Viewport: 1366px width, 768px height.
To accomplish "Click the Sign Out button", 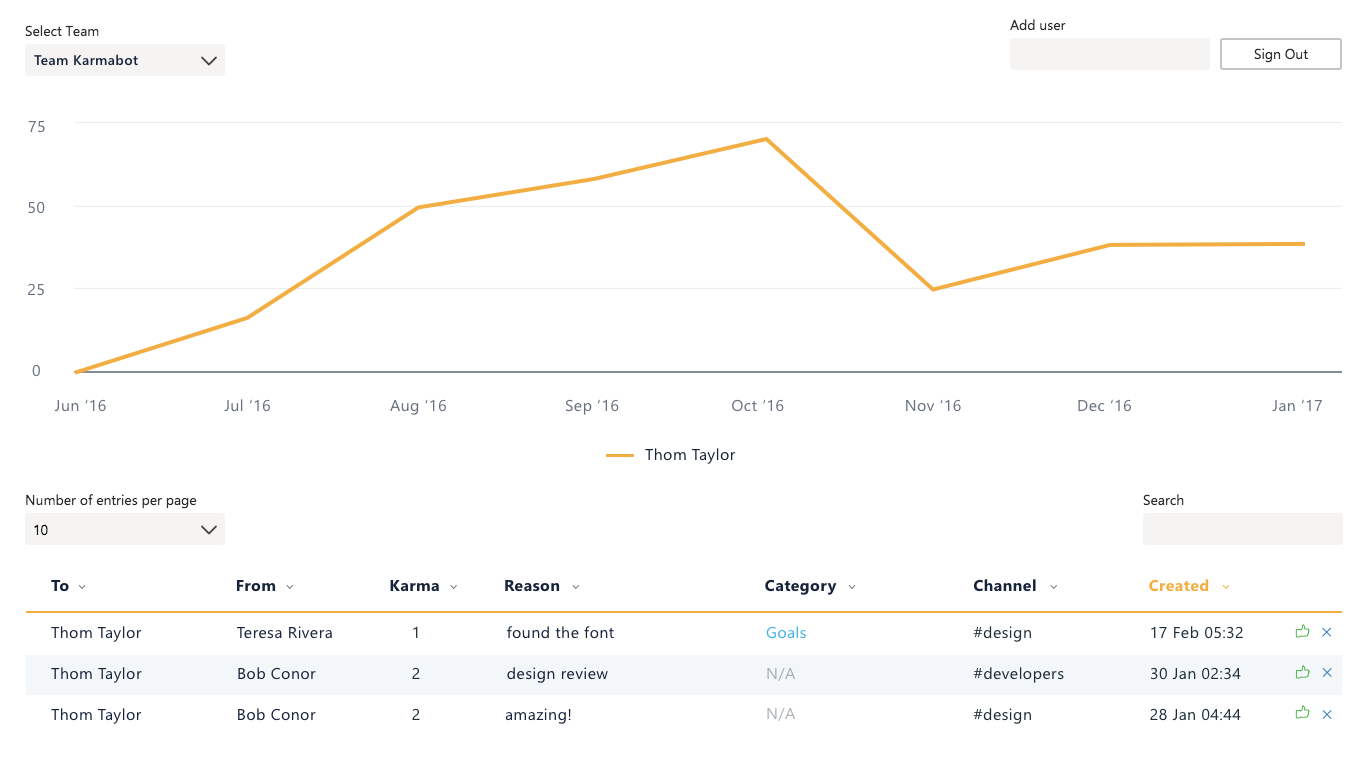I will [x=1281, y=54].
